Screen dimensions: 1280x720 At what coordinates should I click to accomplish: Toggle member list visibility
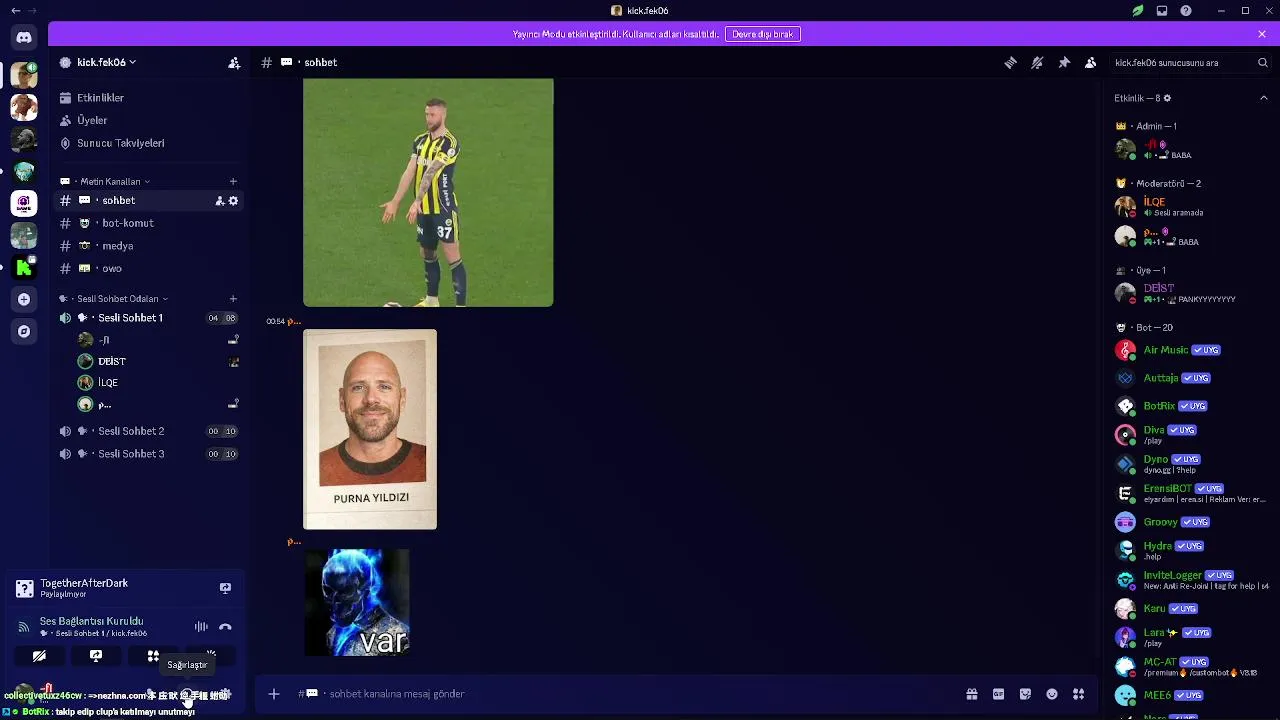pos(1091,62)
